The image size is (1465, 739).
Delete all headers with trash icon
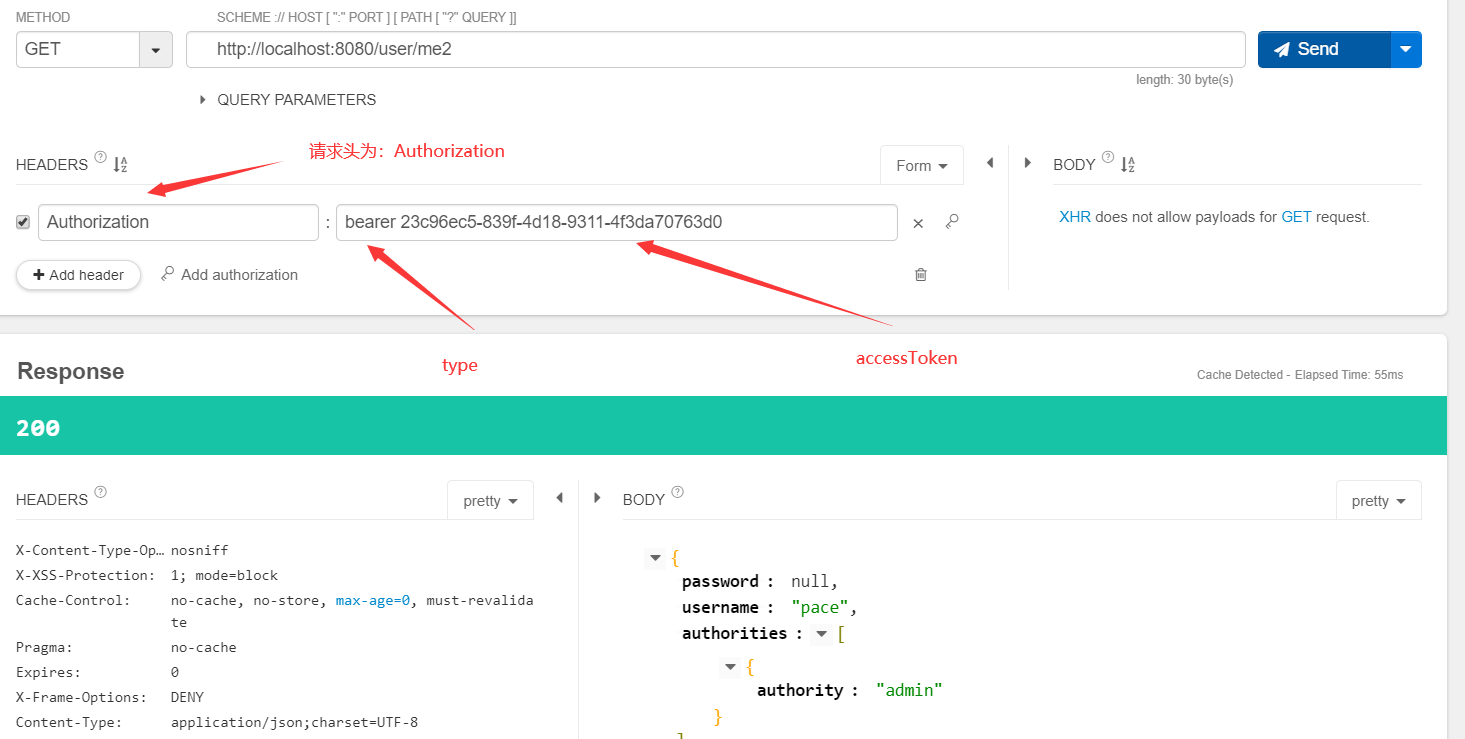(921, 274)
